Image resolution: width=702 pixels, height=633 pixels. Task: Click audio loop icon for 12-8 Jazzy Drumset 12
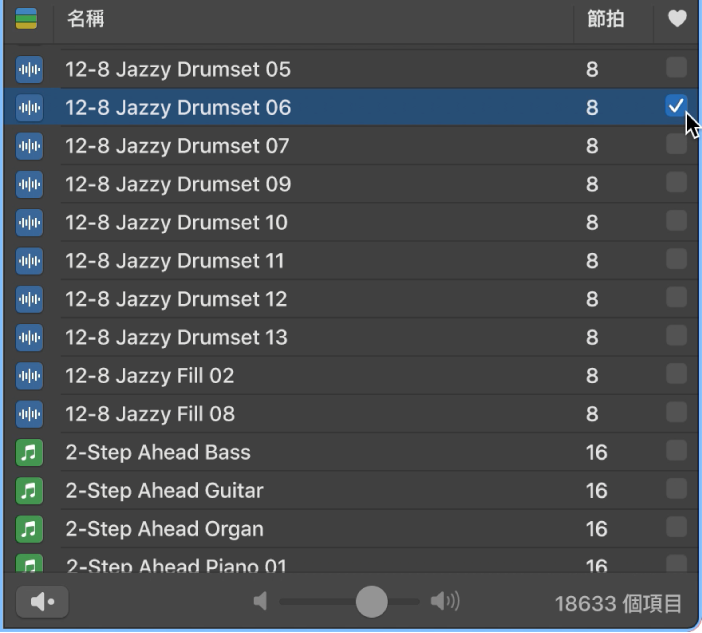pyautogui.click(x=30, y=299)
